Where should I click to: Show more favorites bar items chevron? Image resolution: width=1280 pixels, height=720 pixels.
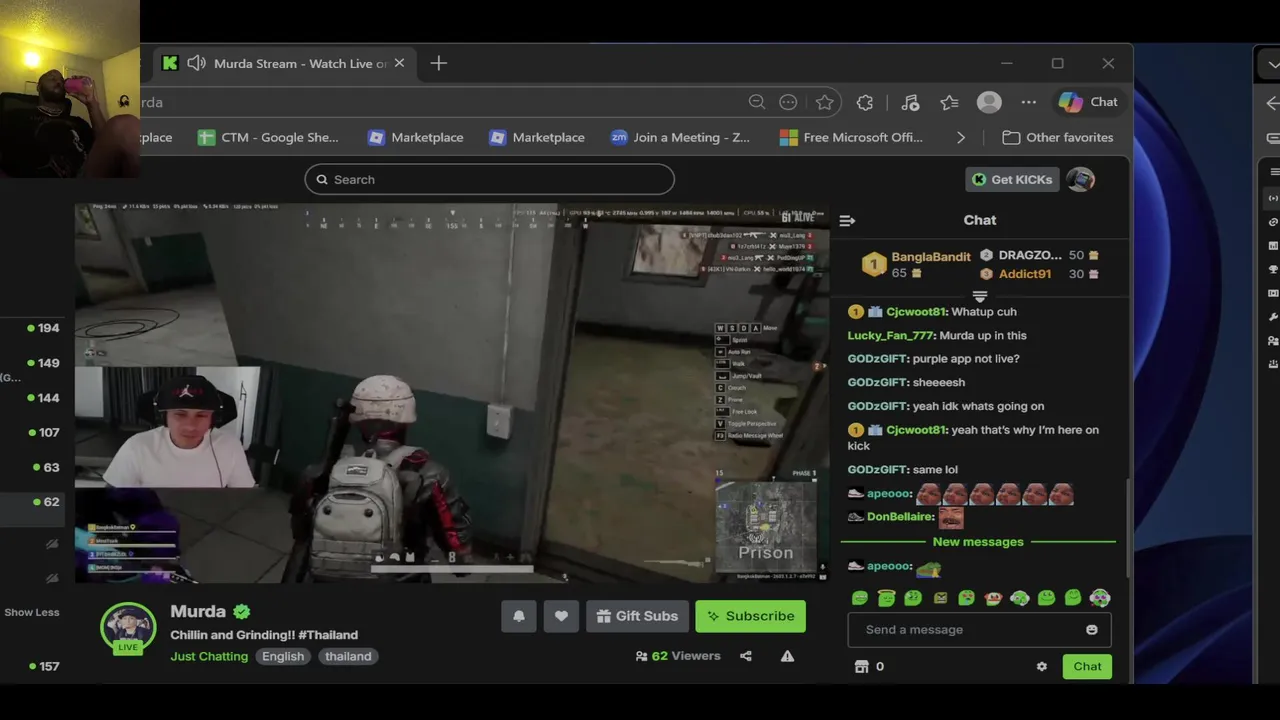point(961,138)
